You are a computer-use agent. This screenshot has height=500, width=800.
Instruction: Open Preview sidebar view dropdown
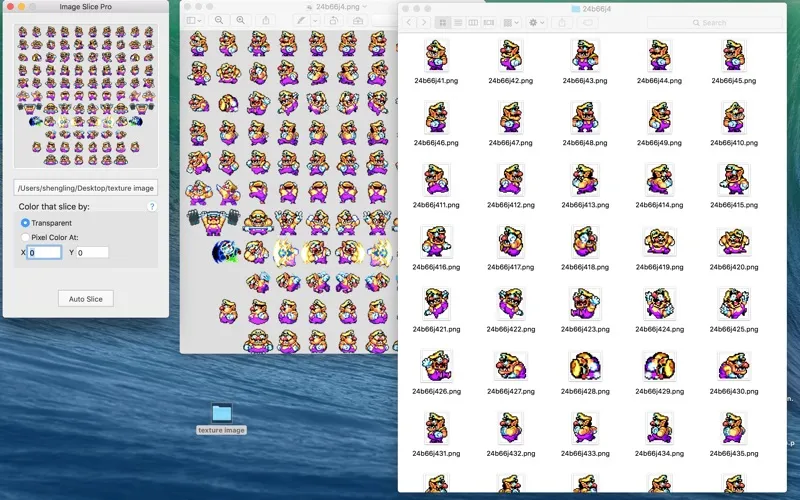point(193,20)
